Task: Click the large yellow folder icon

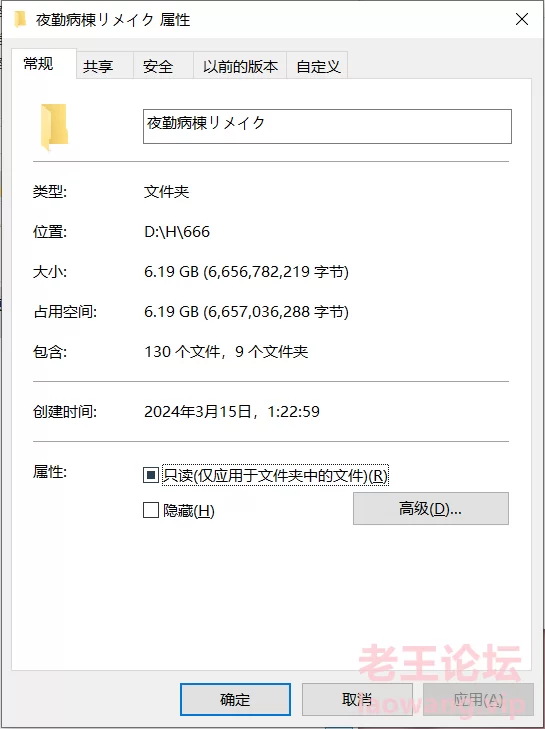Action: pyautogui.click(x=54, y=127)
